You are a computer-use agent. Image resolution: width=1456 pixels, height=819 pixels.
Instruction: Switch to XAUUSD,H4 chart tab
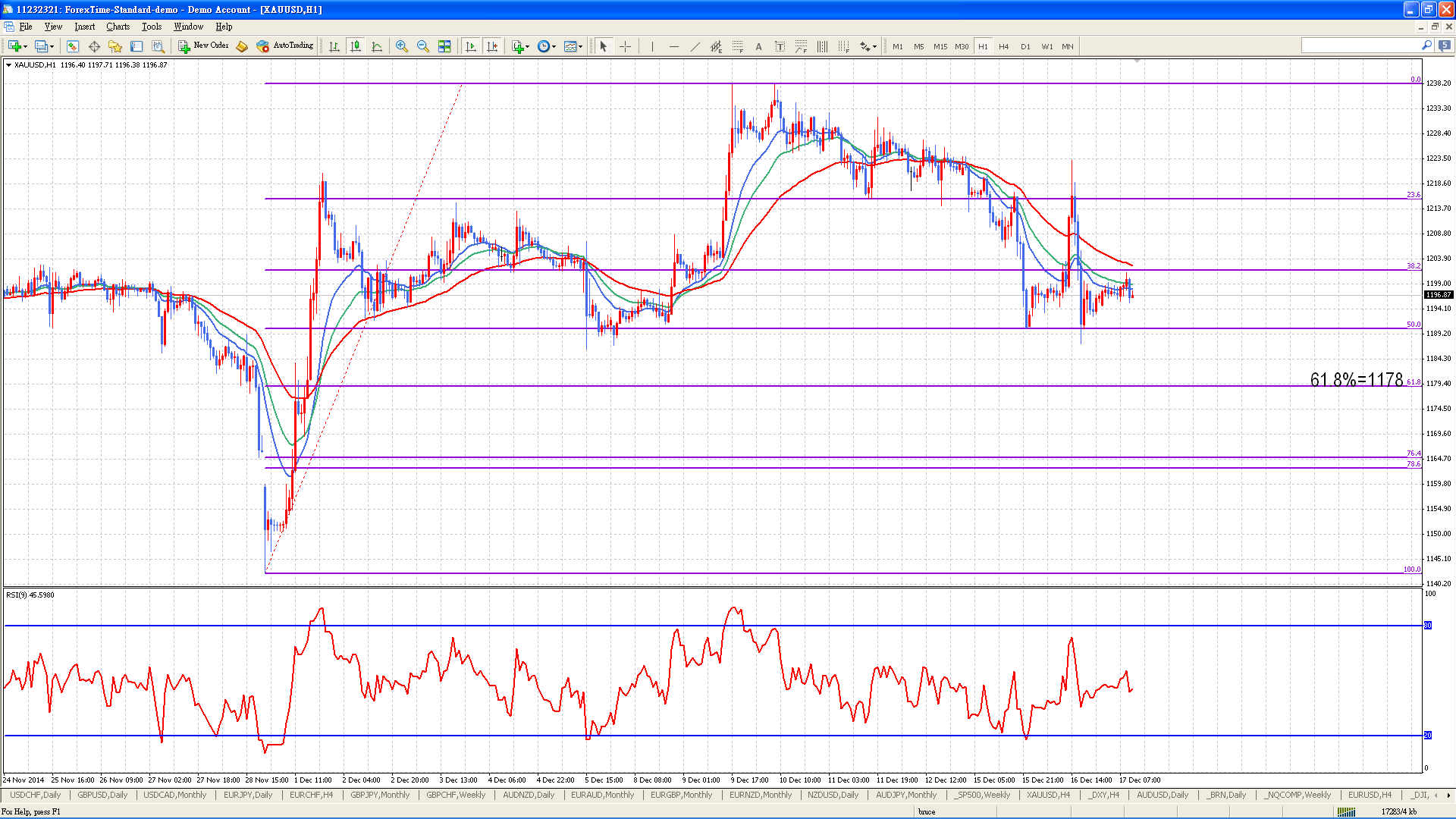(1049, 795)
